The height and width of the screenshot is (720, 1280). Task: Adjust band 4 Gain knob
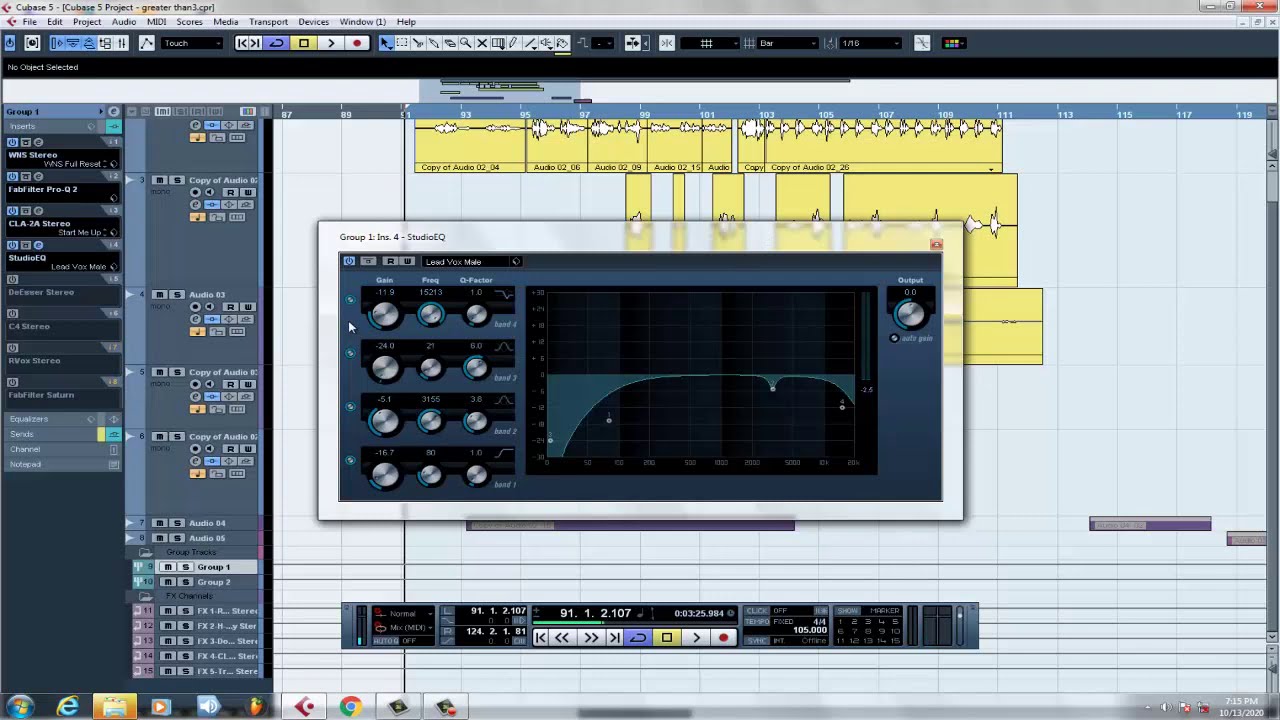pyautogui.click(x=385, y=315)
